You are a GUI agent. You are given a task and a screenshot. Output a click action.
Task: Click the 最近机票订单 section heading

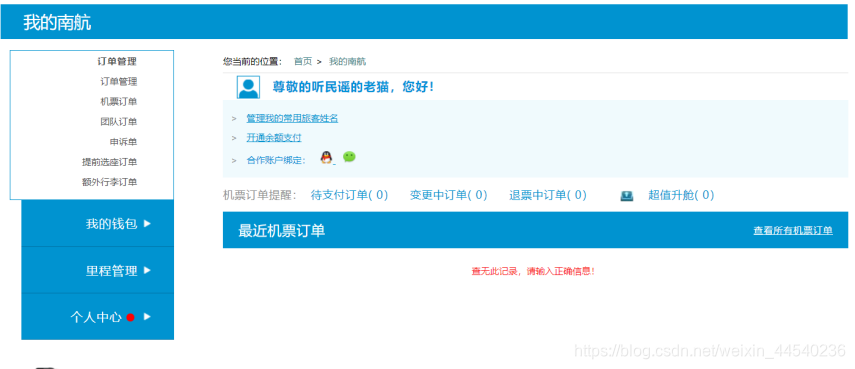(281, 231)
